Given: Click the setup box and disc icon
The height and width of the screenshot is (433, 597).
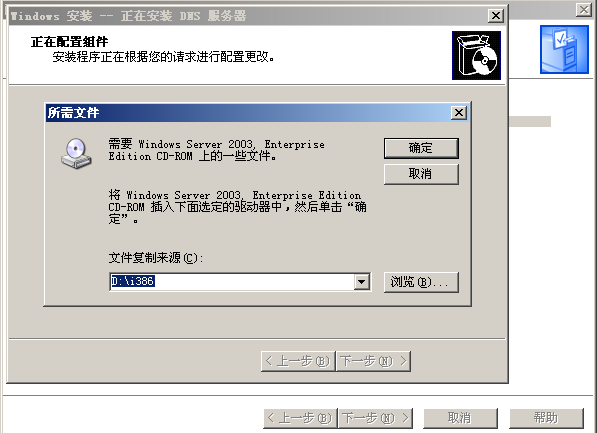Looking at the screenshot, I should click(x=476, y=56).
